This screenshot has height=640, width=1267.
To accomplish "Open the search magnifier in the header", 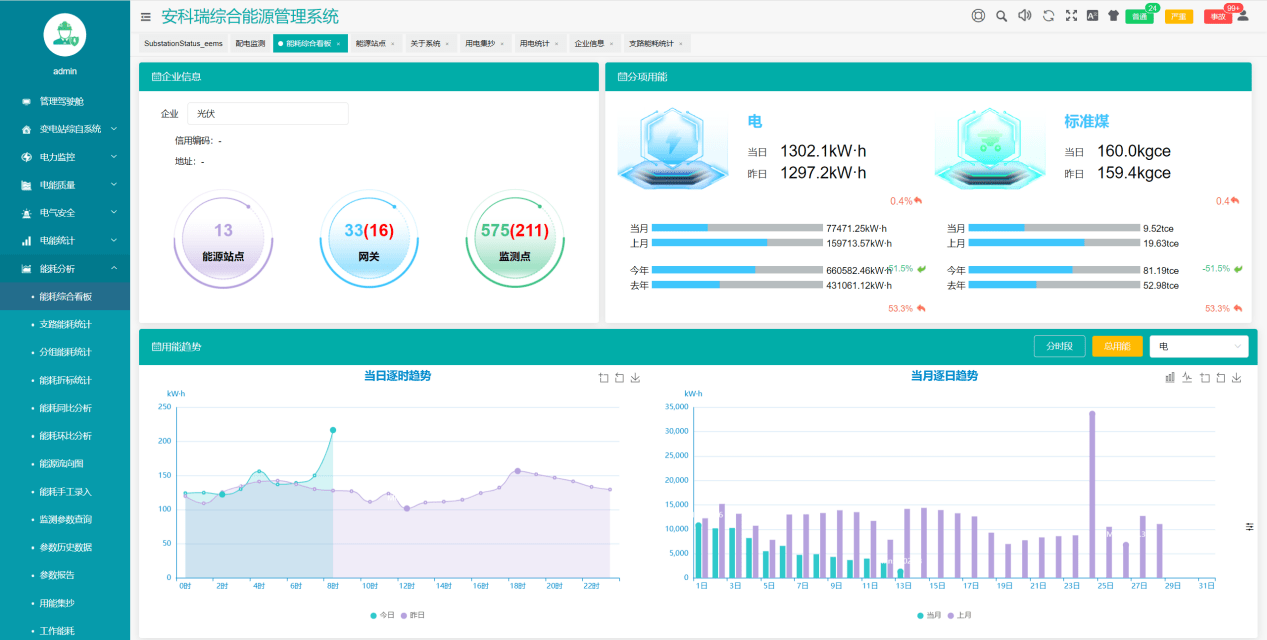I will (x=1001, y=16).
